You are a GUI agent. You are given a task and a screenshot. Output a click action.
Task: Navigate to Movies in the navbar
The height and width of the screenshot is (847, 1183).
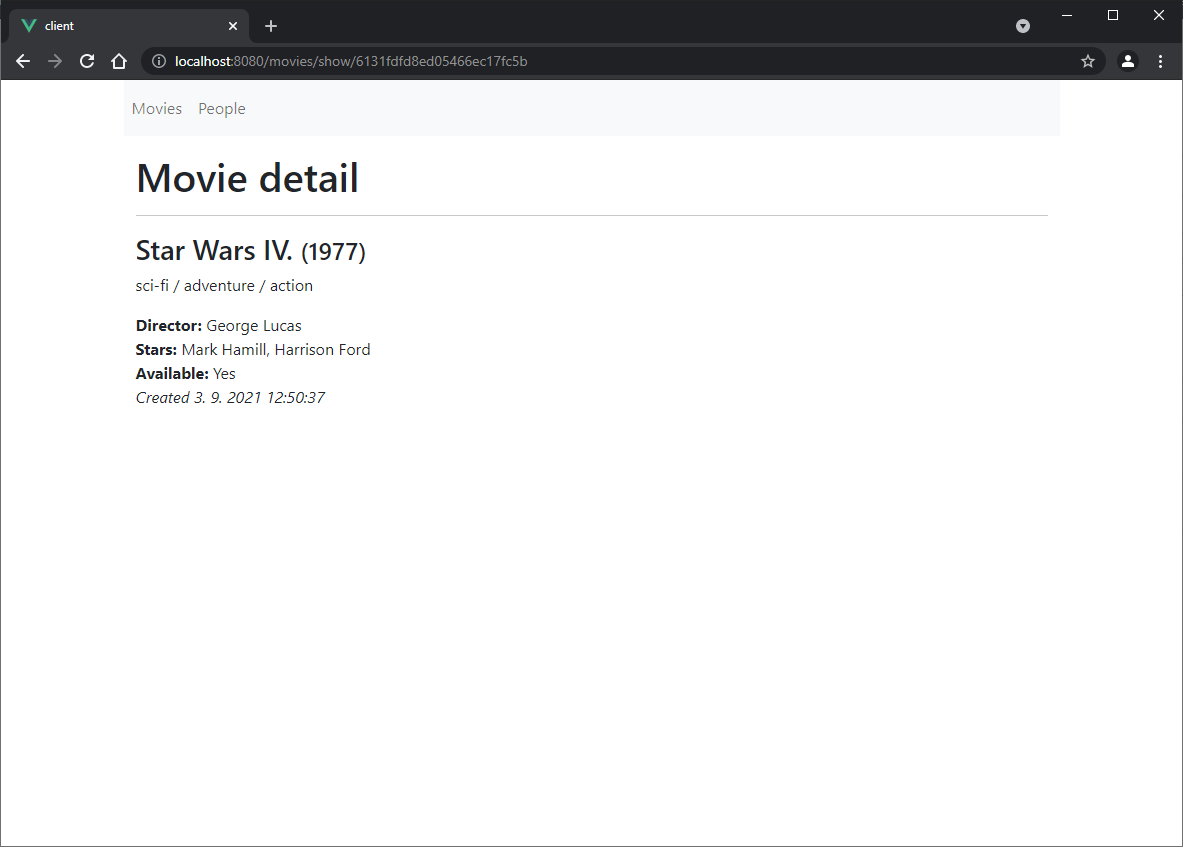[157, 109]
